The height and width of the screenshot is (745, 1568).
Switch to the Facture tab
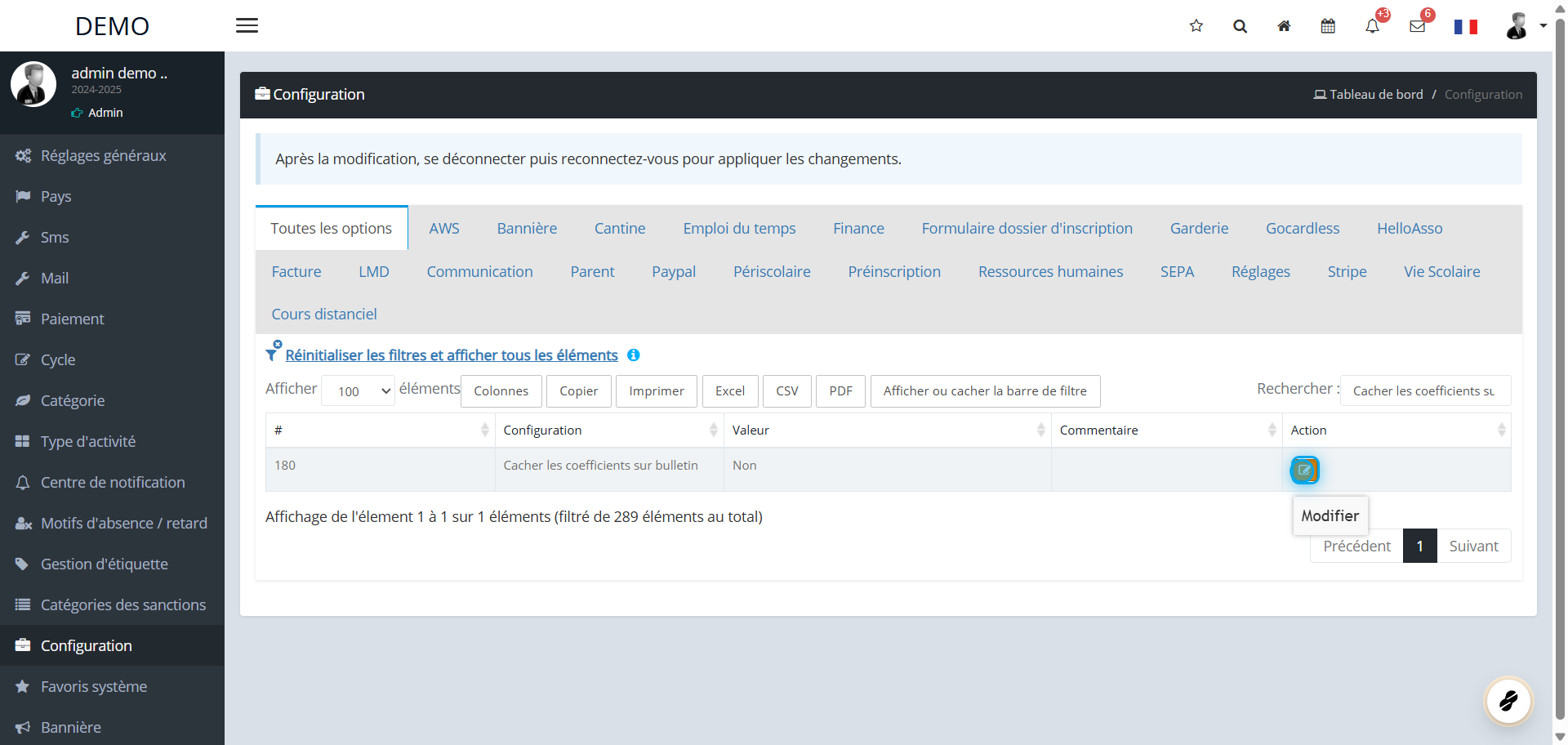tap(296, 271)
